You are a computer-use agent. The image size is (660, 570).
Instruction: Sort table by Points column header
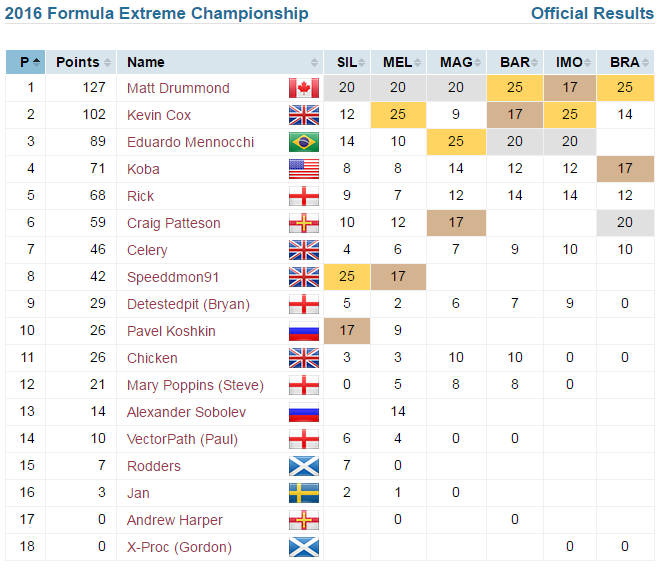tap(81, 62)
